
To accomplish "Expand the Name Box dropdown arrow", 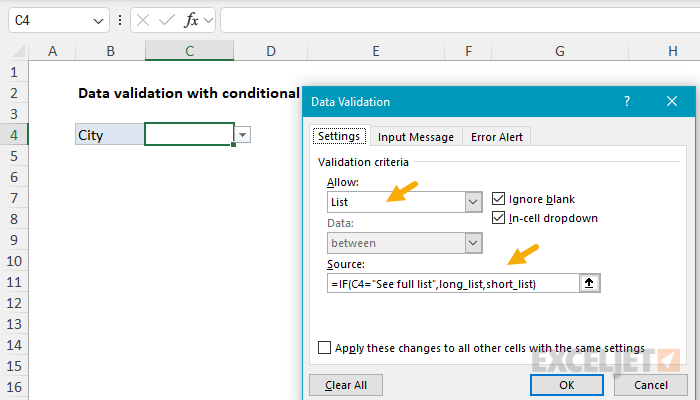I will coord(98,21).
